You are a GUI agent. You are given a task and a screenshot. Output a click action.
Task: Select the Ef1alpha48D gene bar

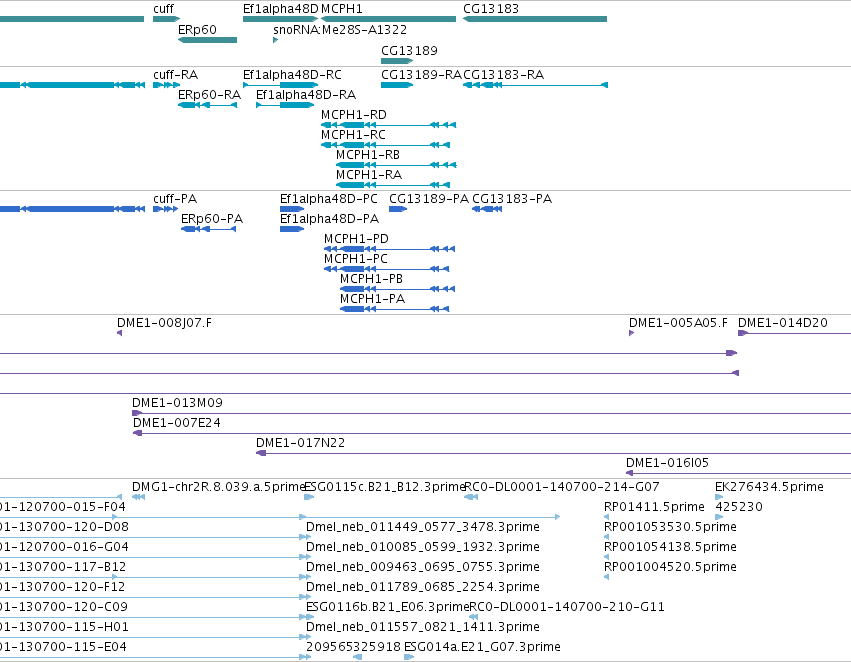281,19
